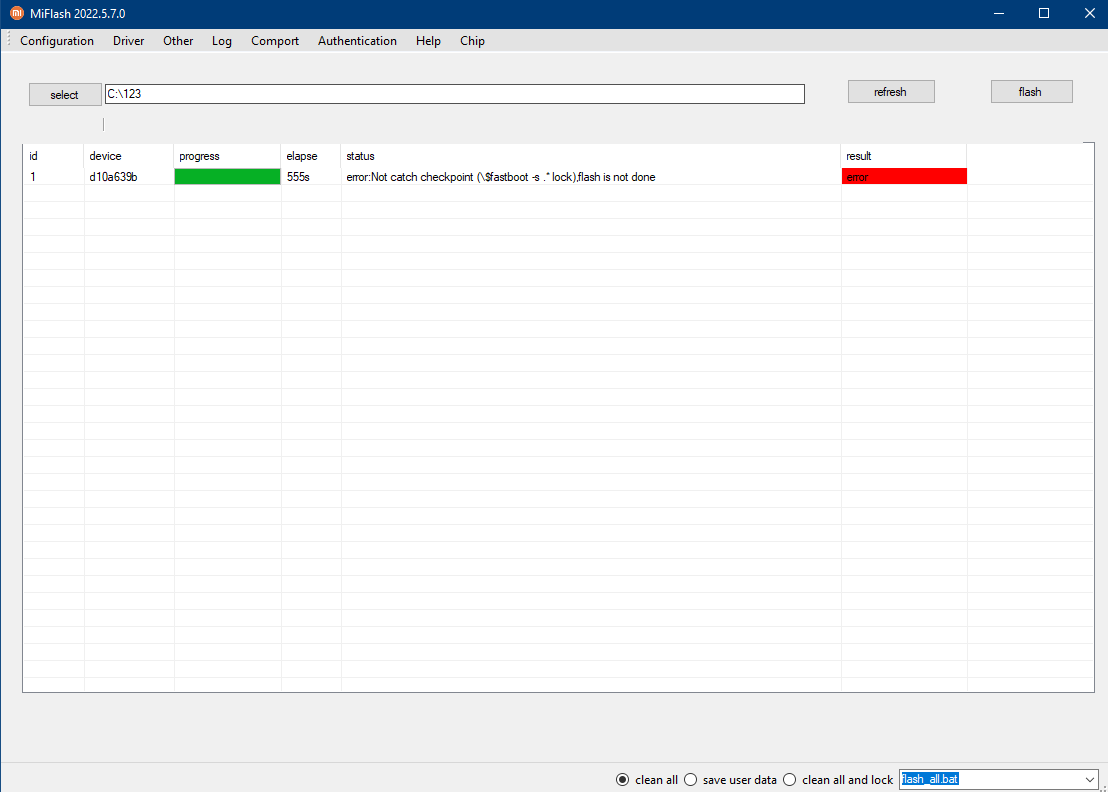Click the checkpoint error status message
Viewport: 1108px width, 792px height.
(500, 177)
